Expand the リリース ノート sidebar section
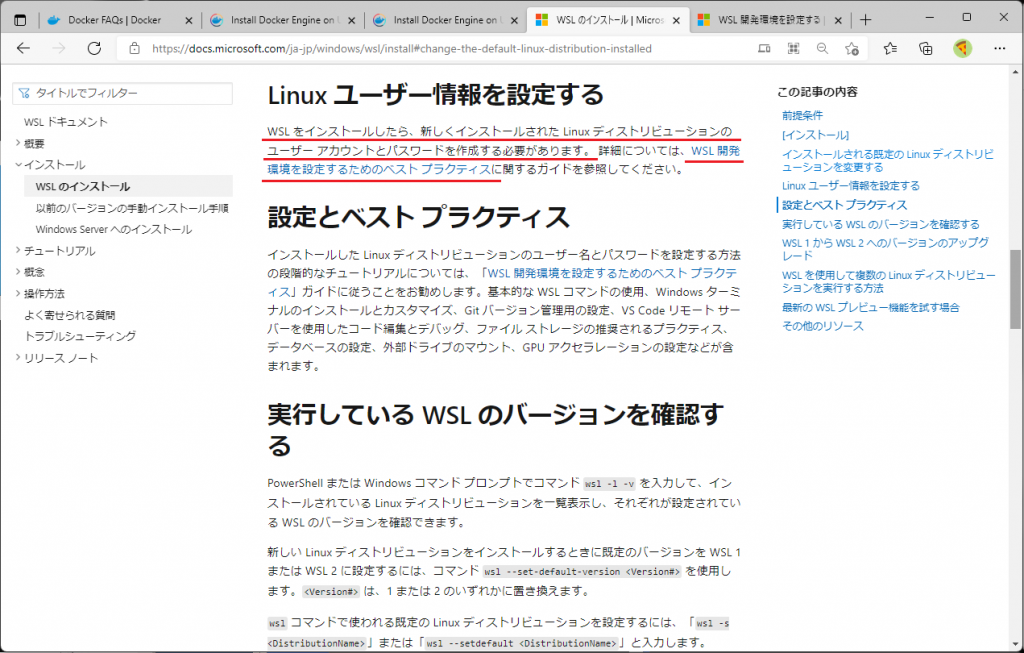1024x653 pixels. 18,358
